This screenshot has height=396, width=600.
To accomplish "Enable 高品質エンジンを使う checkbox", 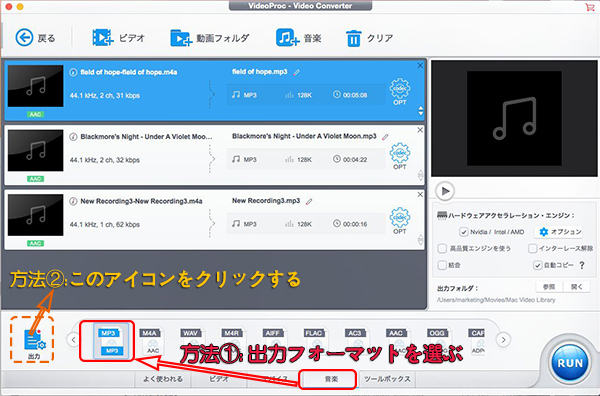I will [442, 249].
